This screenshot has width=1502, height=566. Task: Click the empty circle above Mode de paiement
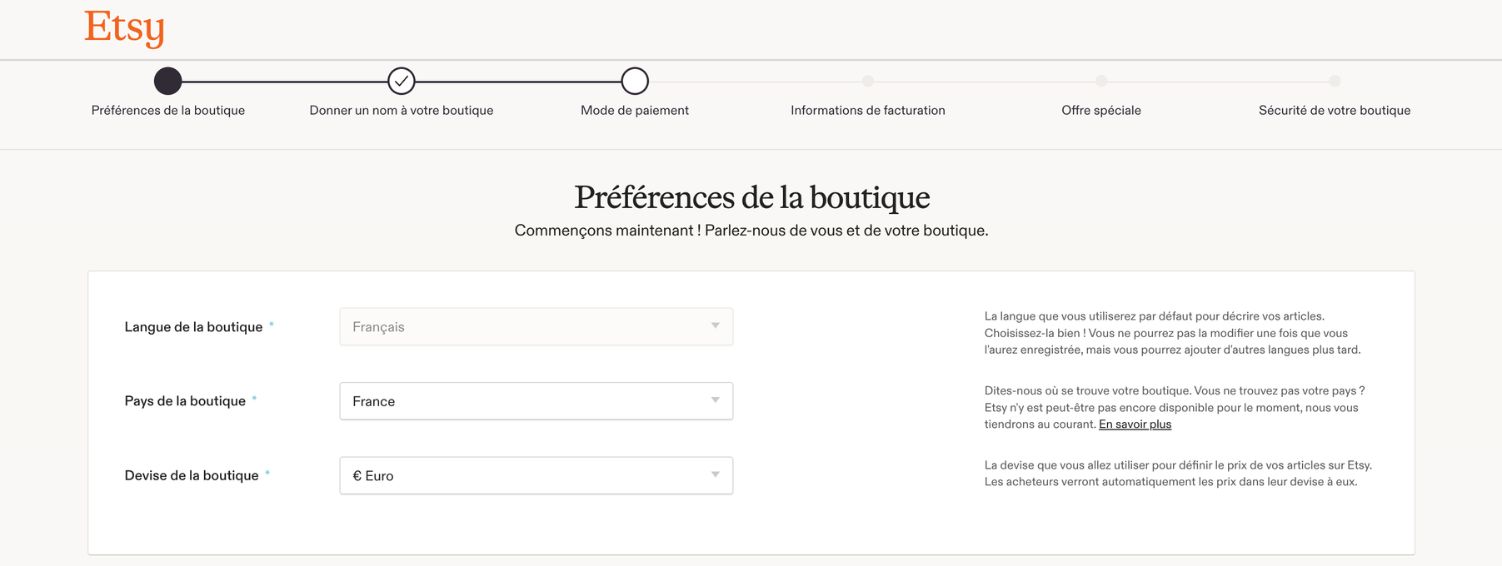click(x=635, y=81)
